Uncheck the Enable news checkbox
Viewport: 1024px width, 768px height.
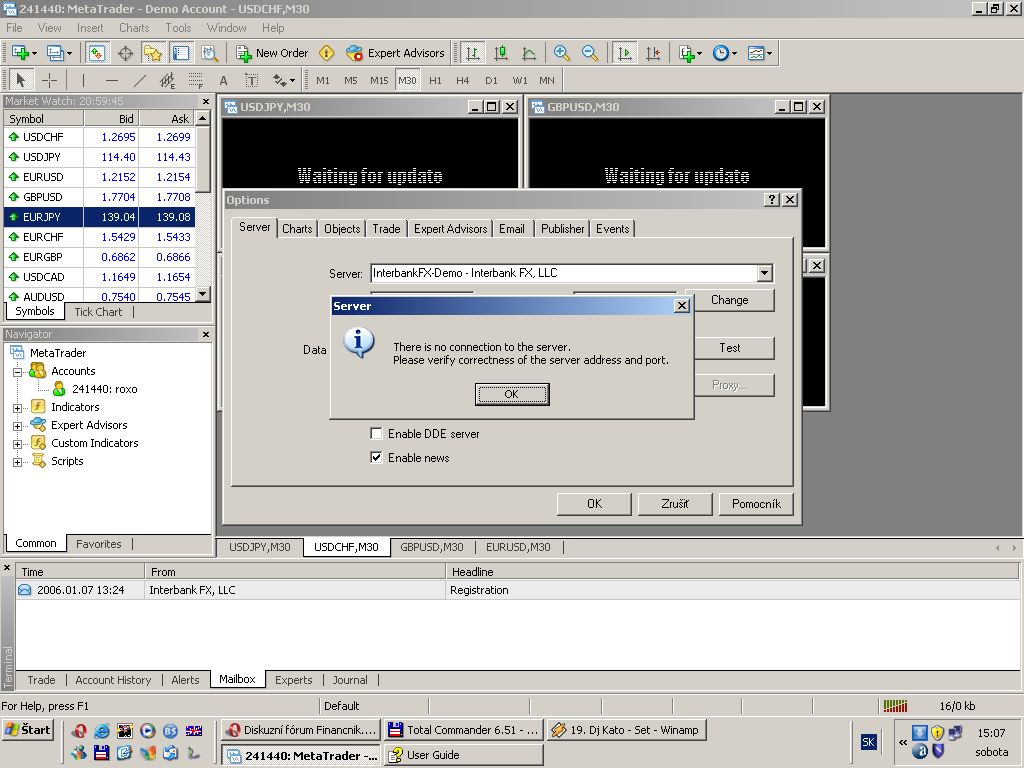377,458
